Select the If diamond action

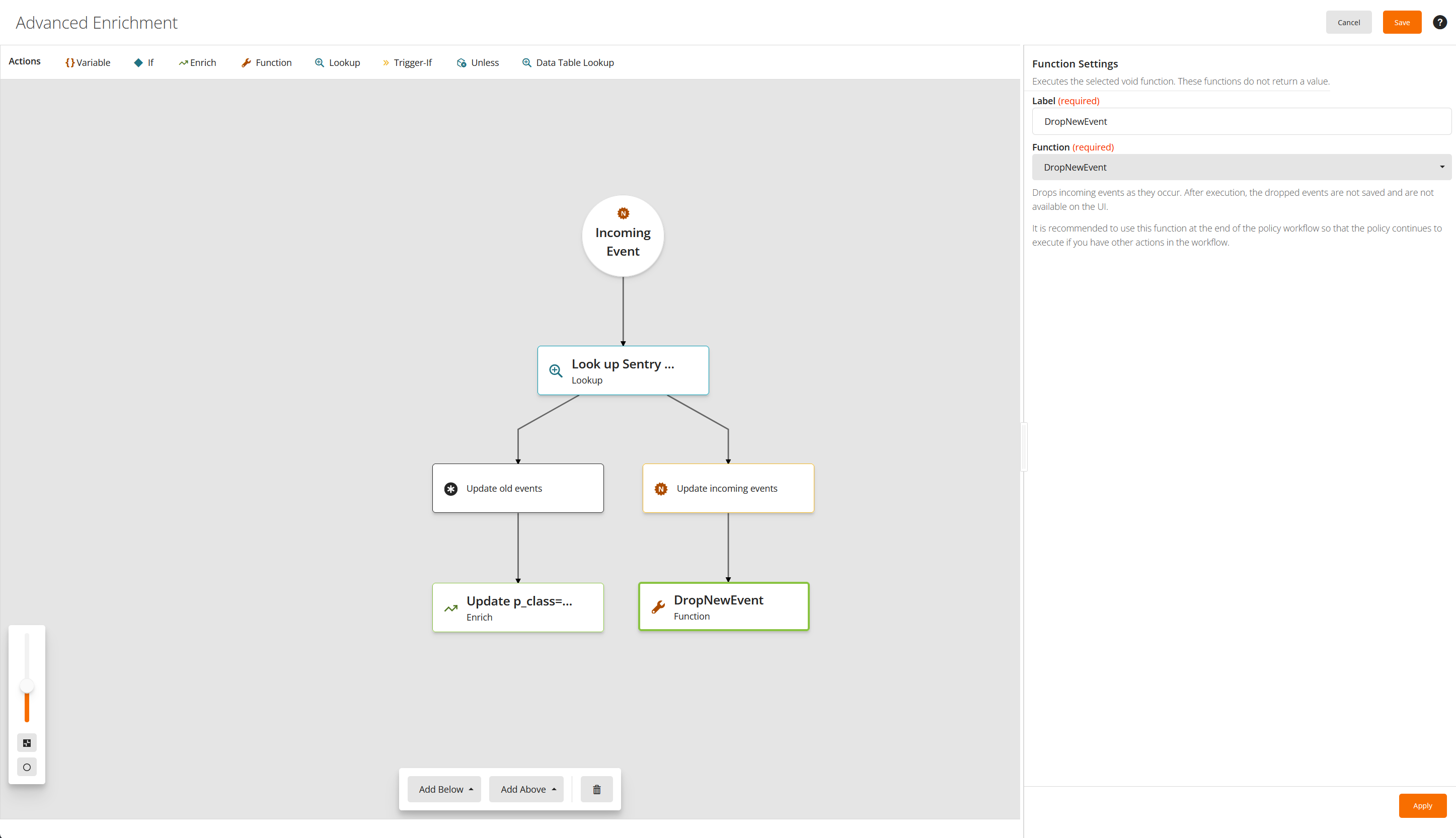point(144,63)
